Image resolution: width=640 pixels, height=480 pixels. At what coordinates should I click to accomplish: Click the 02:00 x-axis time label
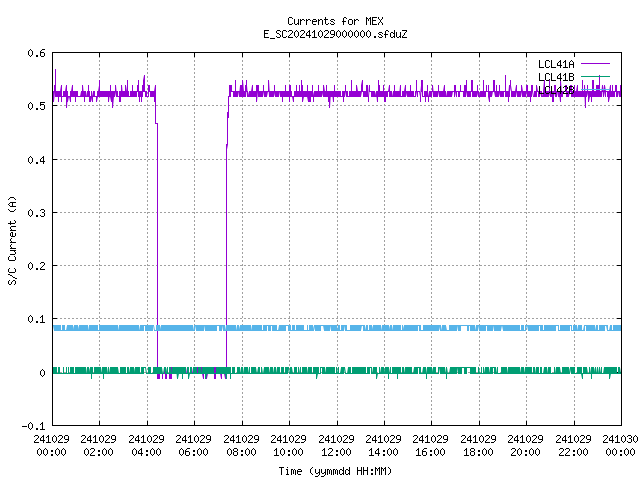coord(98,452)
